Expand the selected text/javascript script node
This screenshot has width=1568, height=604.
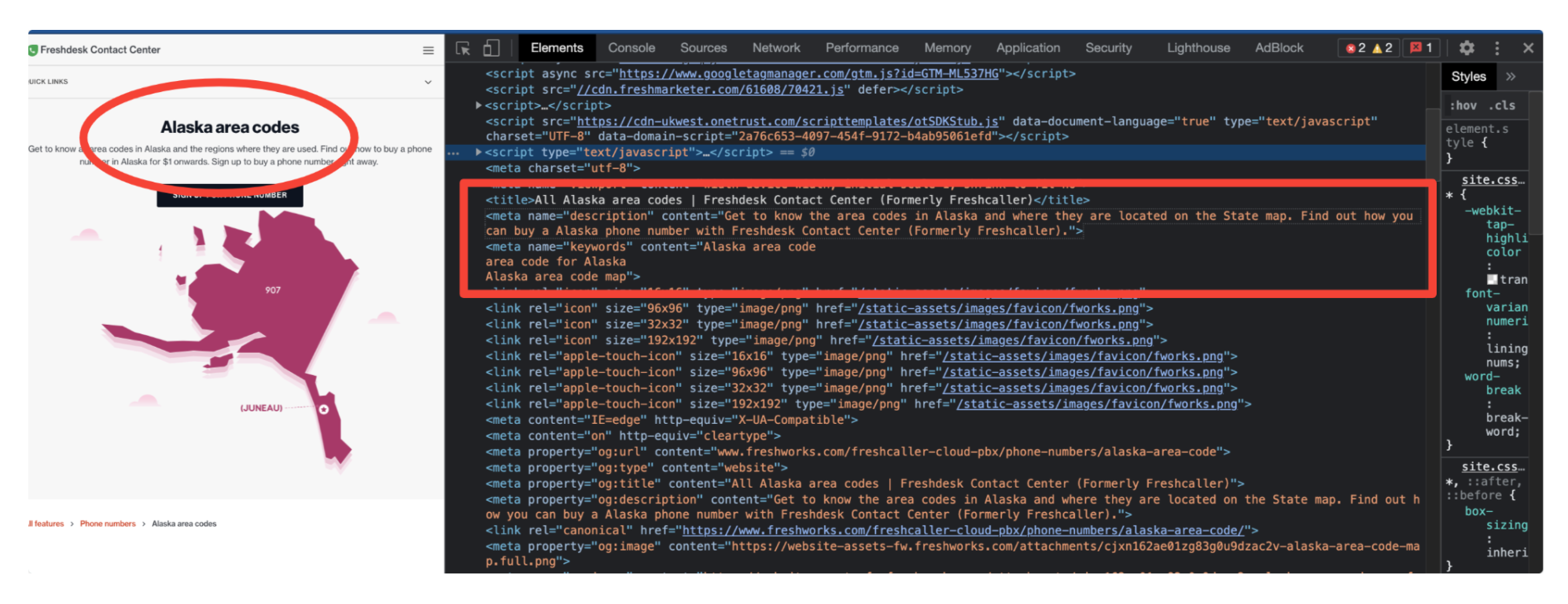478,152
